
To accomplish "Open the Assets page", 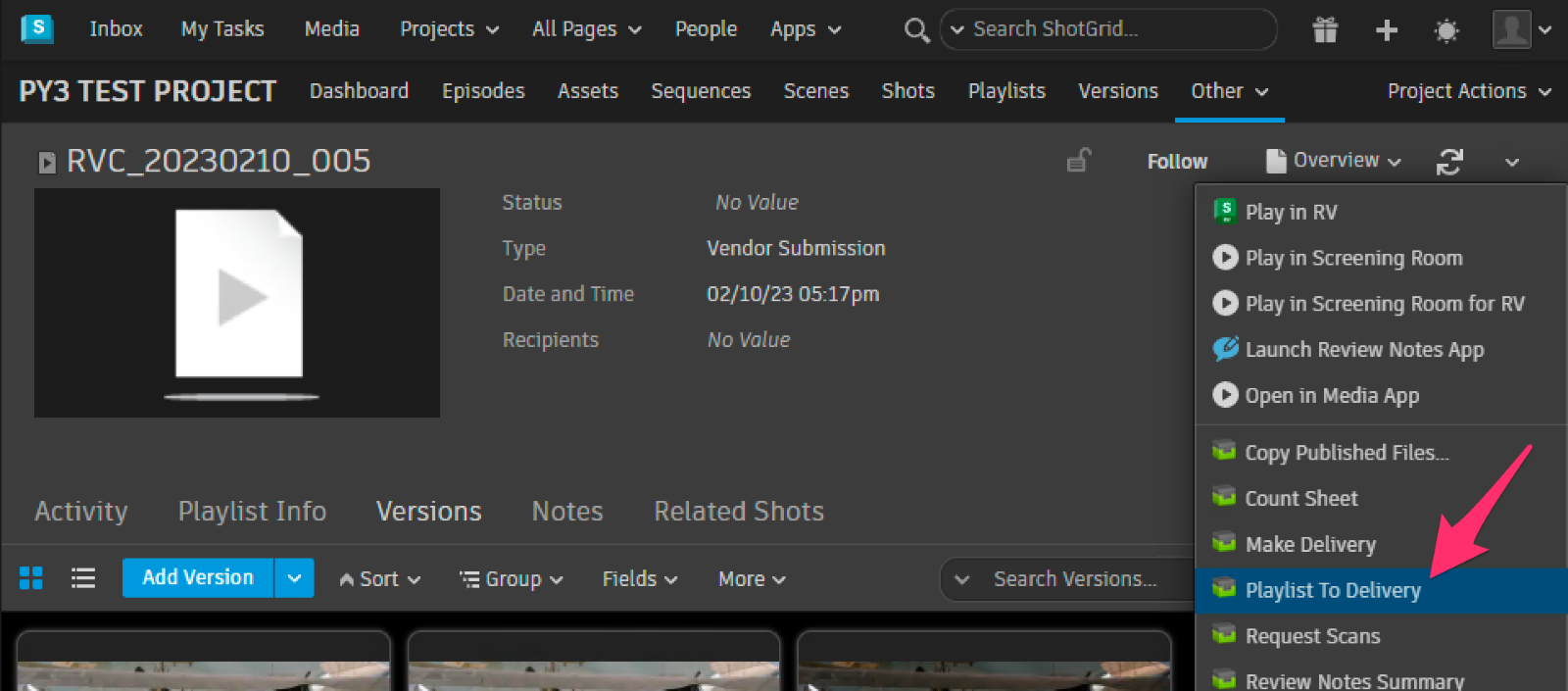I will pyautogui.click(x=588, y=91).
